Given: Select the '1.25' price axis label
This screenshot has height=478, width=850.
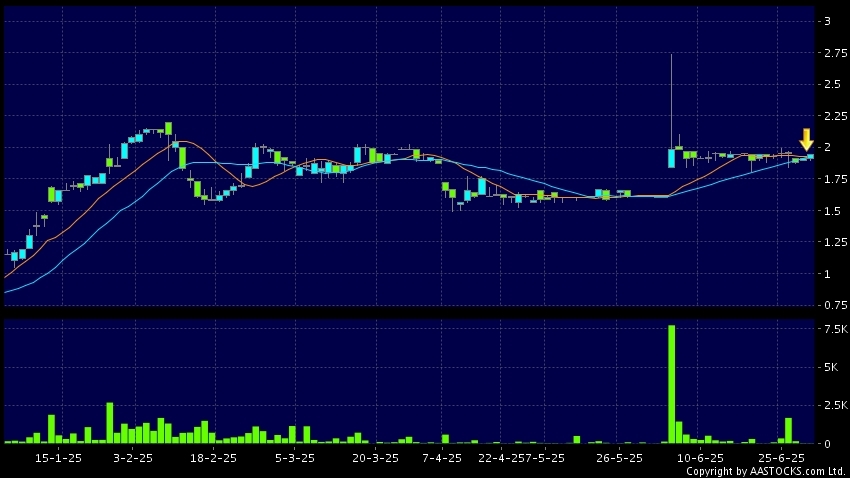Looking at the screenshot, I should click(x=835, y=242).
